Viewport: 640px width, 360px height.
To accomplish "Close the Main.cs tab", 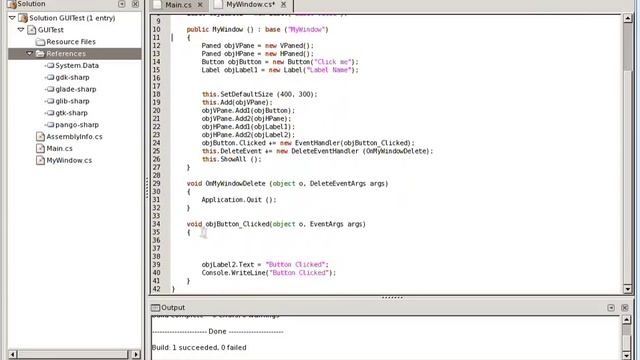I will pos(200,5).
